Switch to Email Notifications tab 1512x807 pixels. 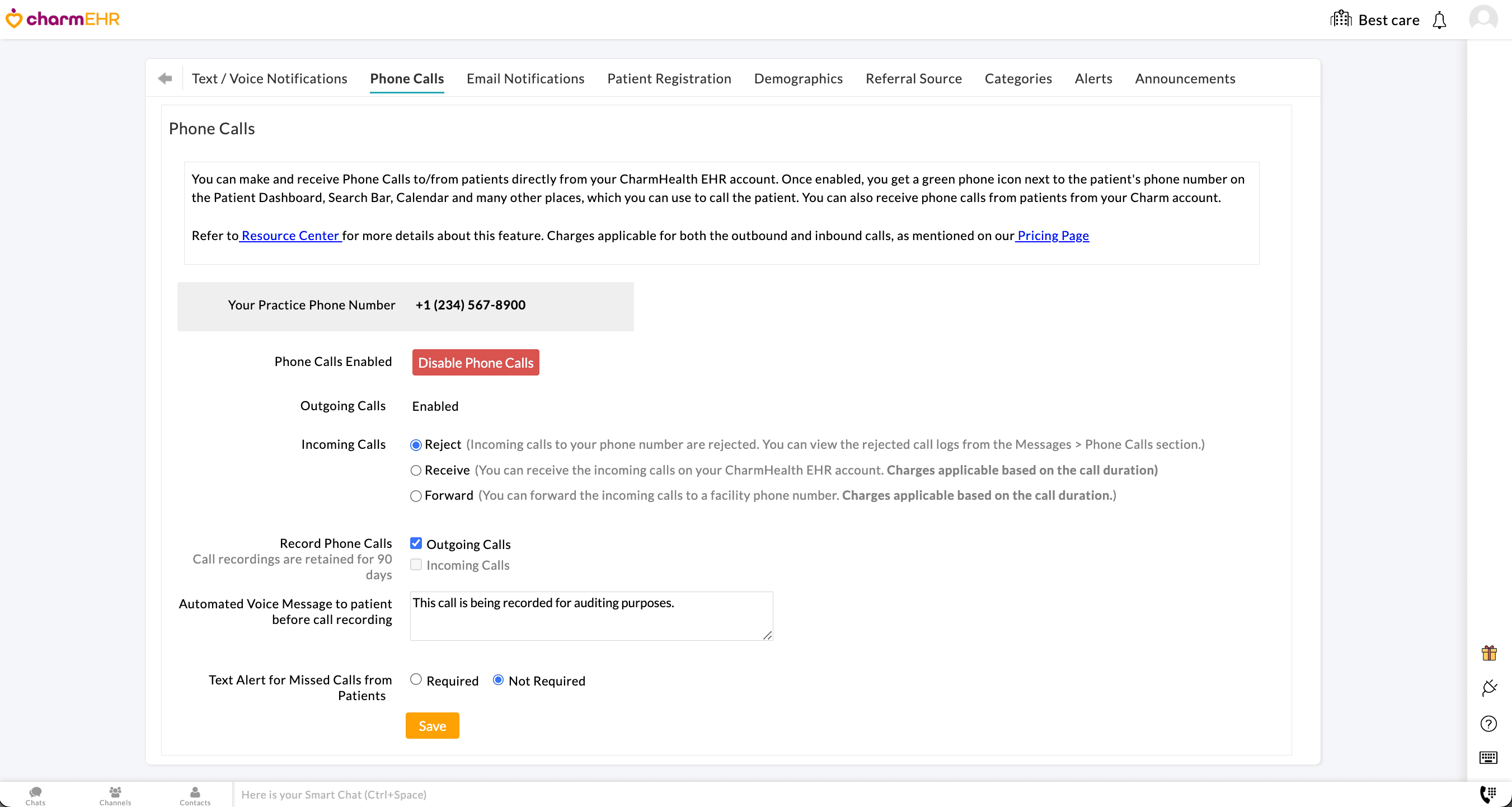(x=525, y=79)
